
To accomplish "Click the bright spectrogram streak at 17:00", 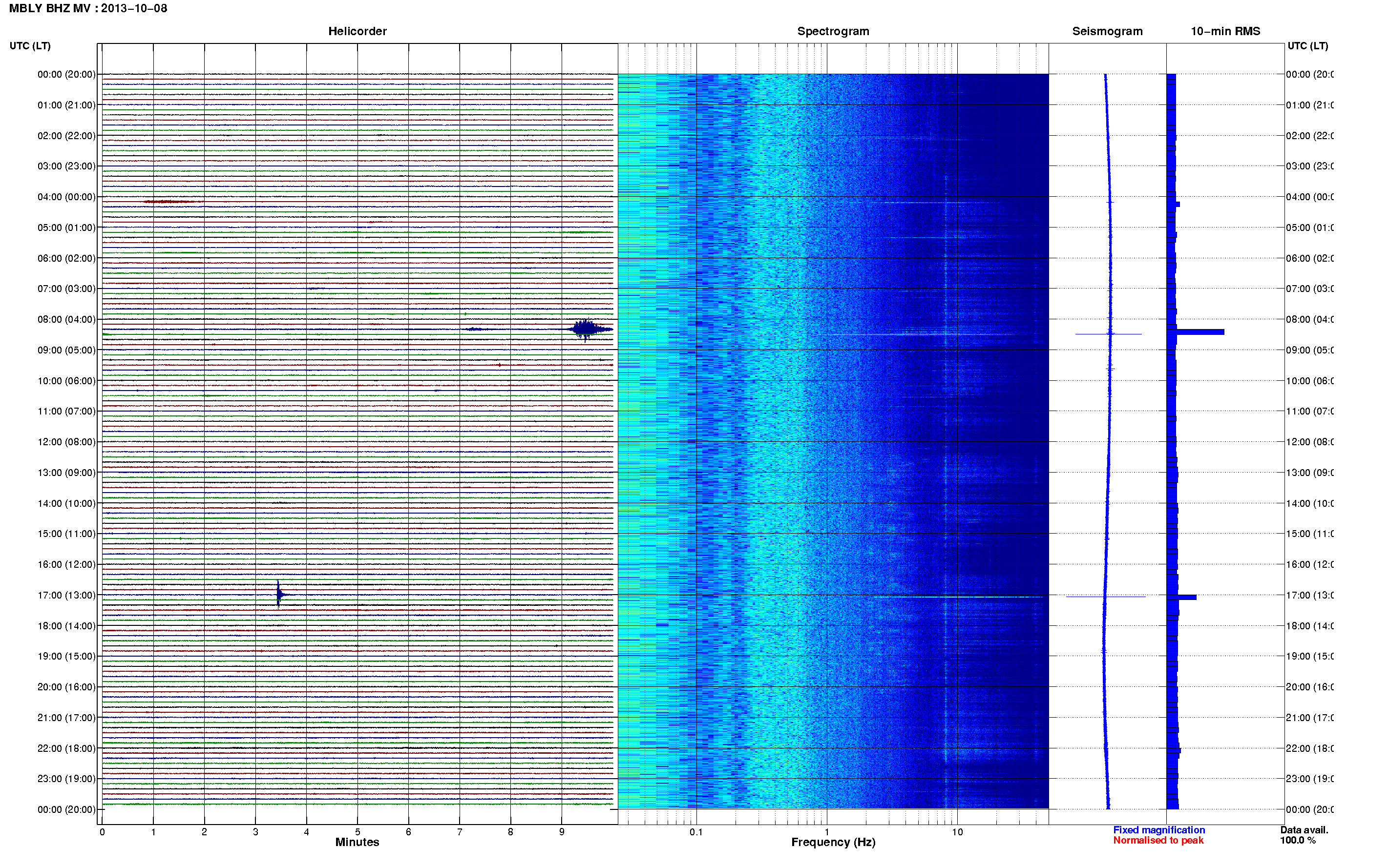I will coord(958,597).
